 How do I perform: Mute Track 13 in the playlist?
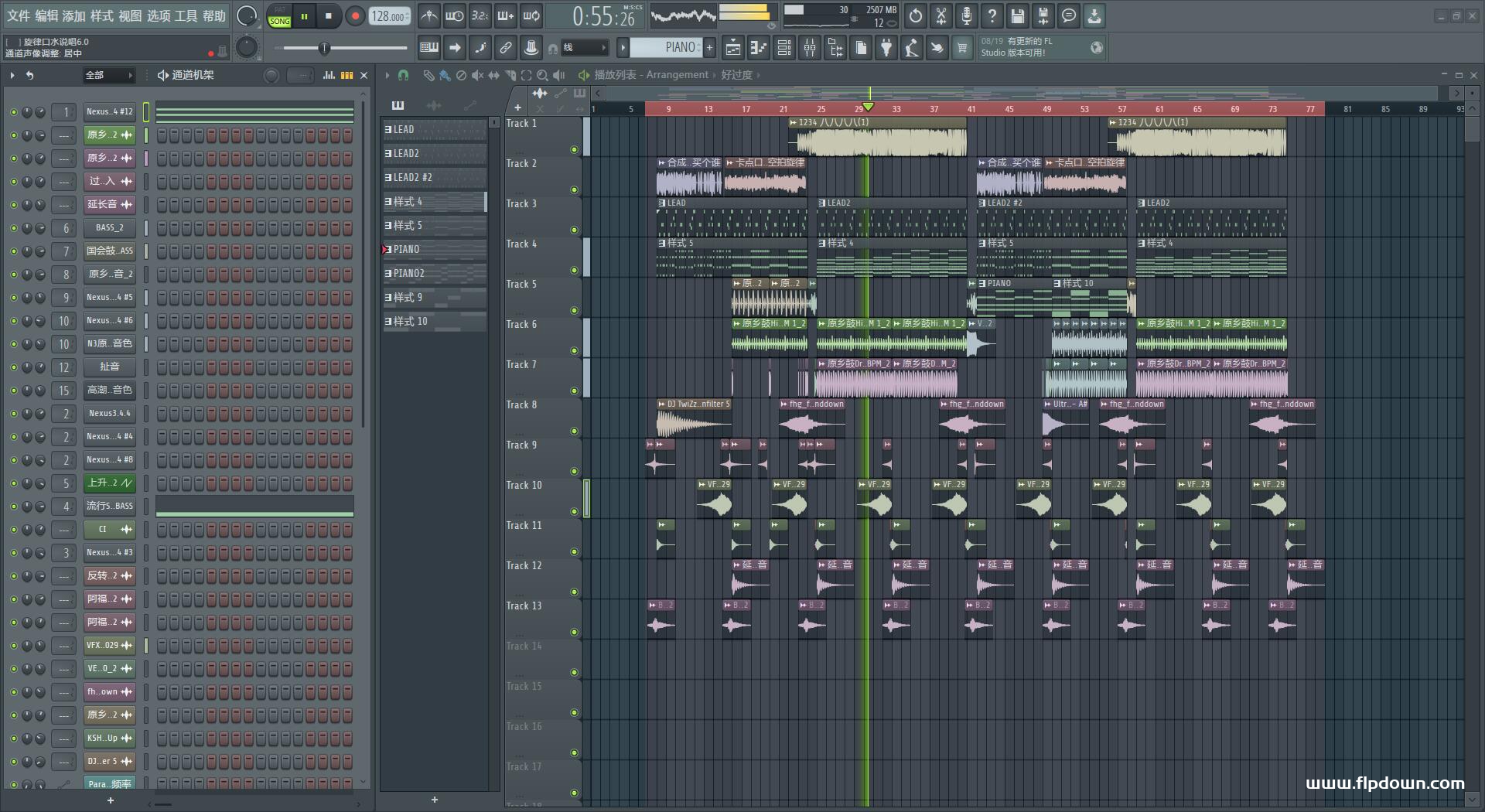pos(574,632)
